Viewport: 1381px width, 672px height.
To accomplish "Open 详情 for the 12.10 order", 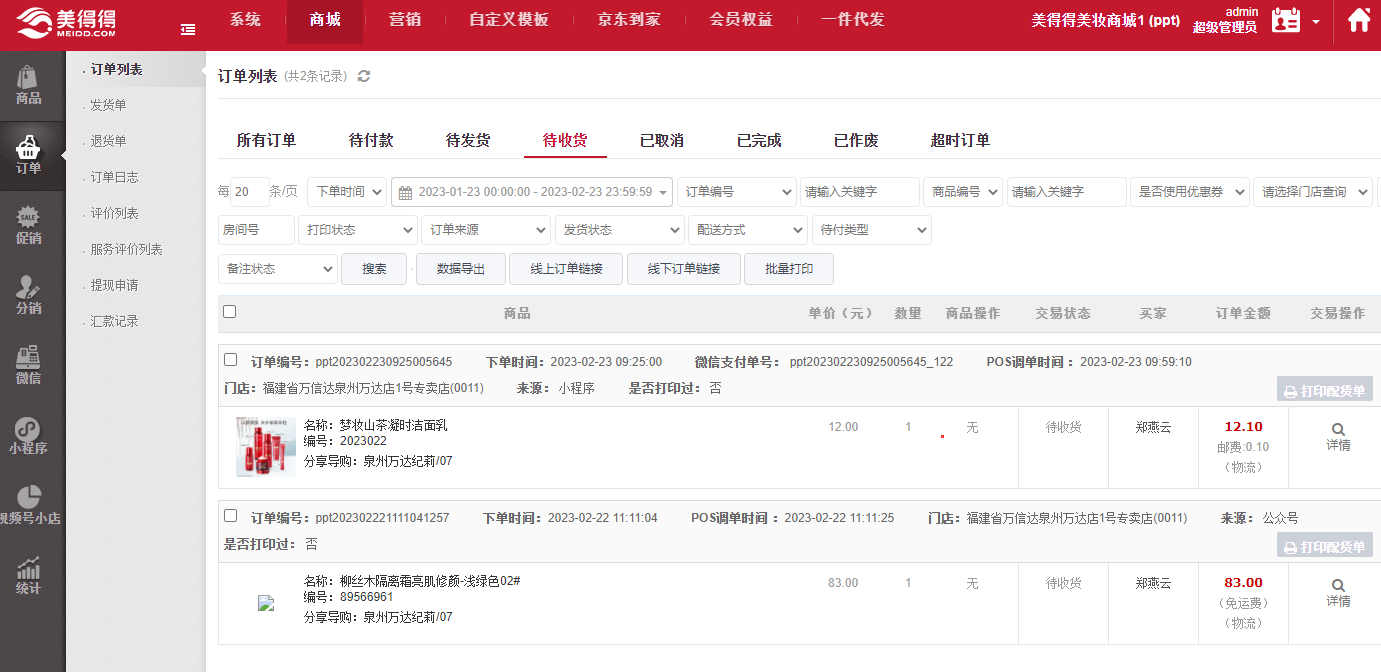I will coord(1338,437).
